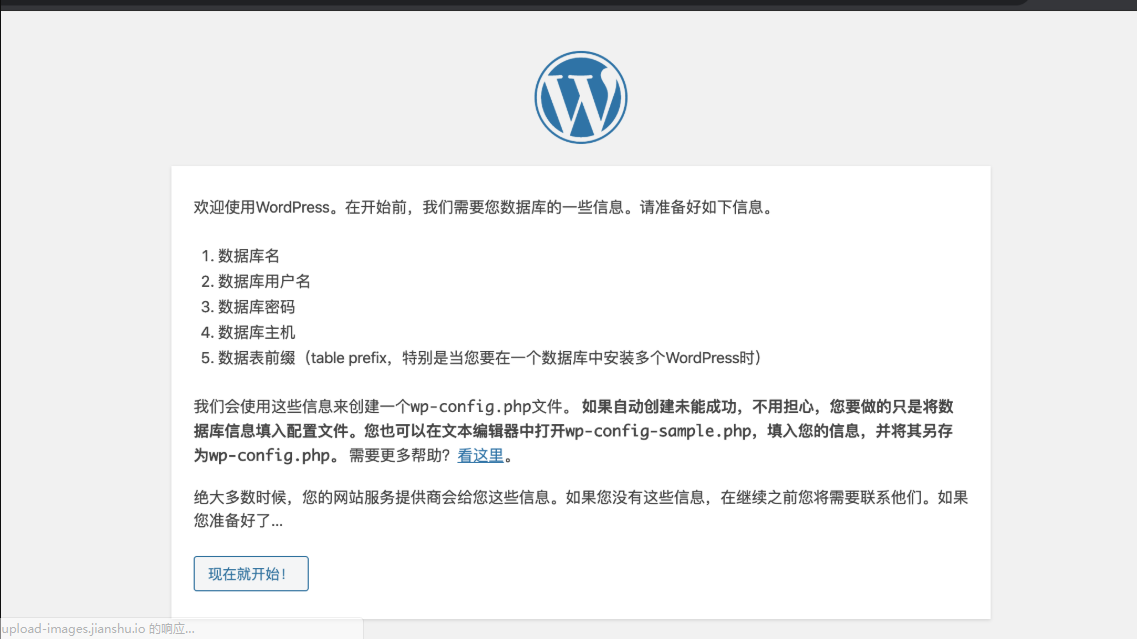Click list item 数据库主机

click(x=257, y=332)
